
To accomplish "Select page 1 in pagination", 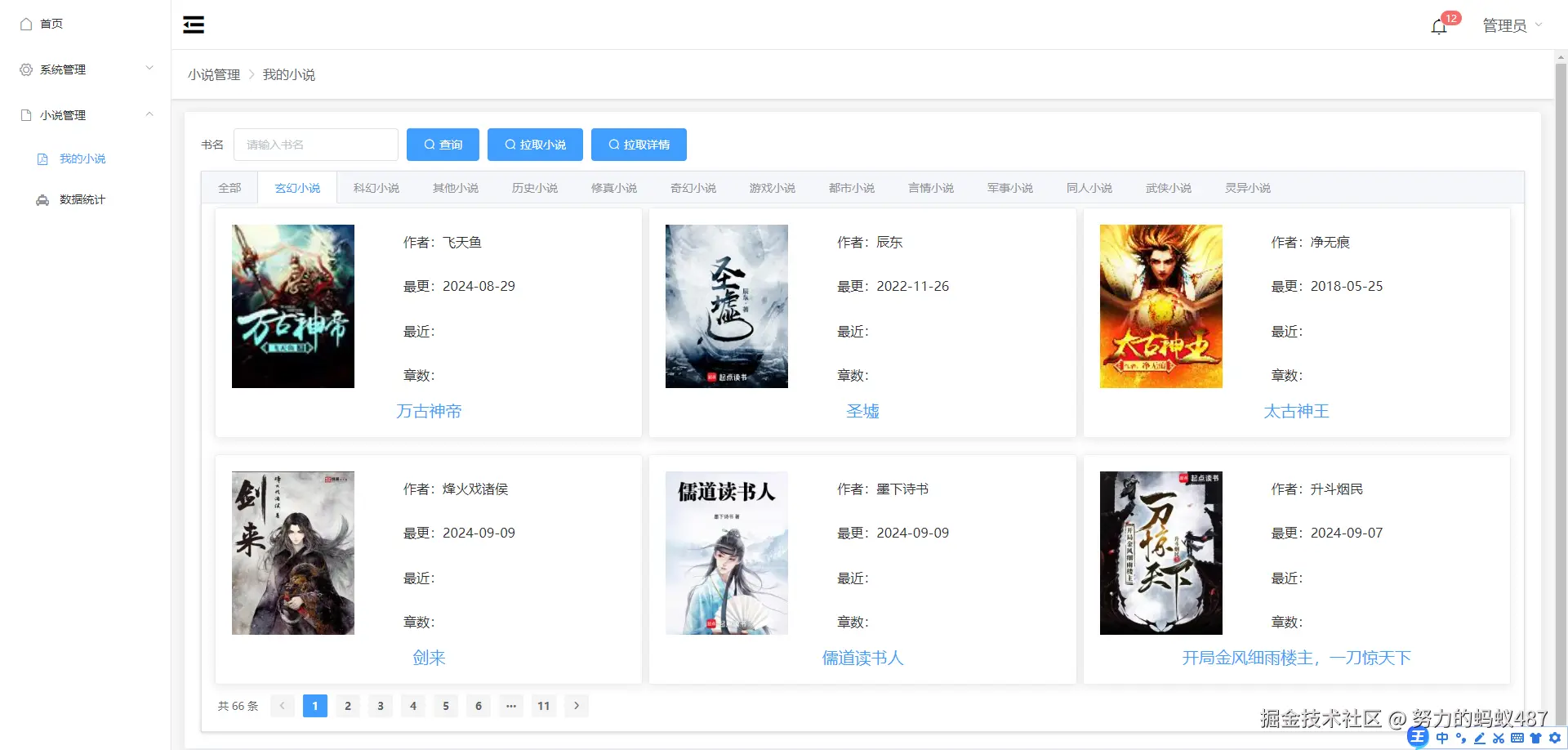I will 315,706.
